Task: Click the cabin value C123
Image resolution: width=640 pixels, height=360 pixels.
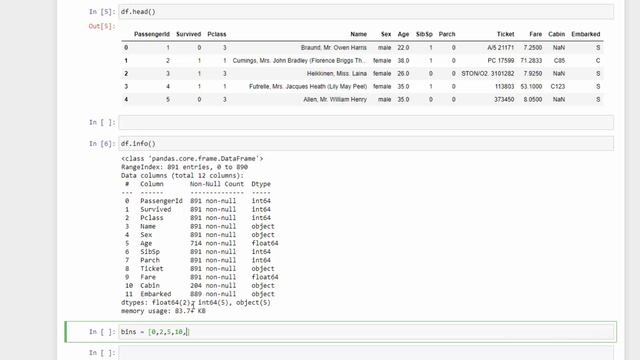Action: 558,87
